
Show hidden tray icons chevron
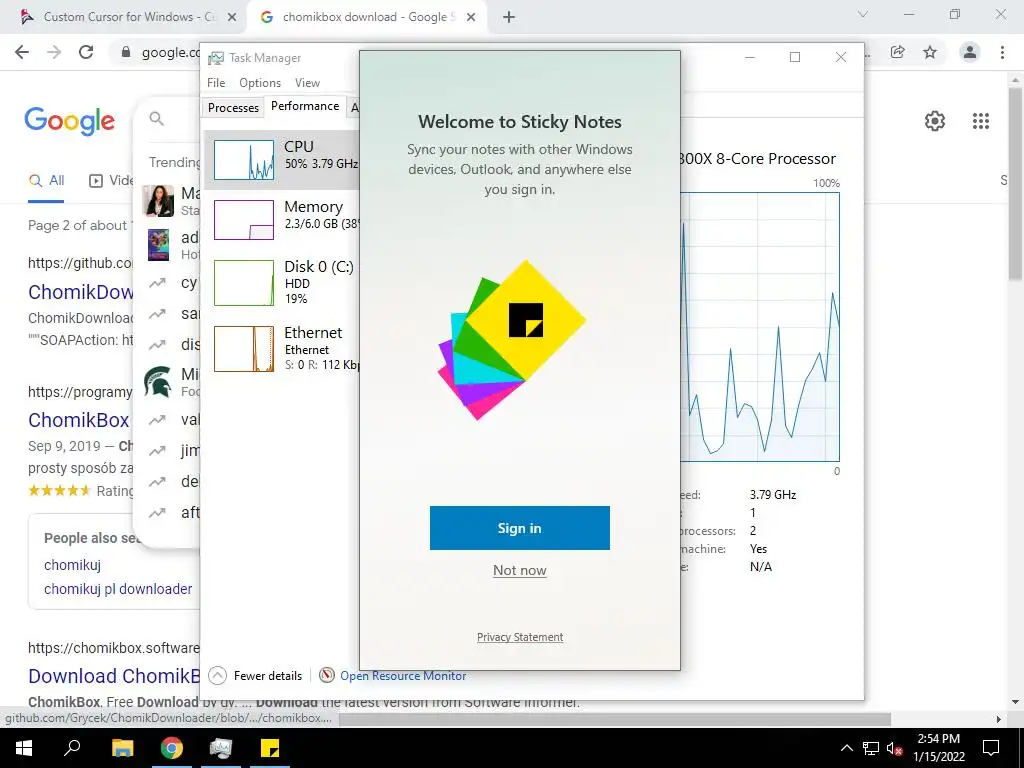click(x=846, y=748)
